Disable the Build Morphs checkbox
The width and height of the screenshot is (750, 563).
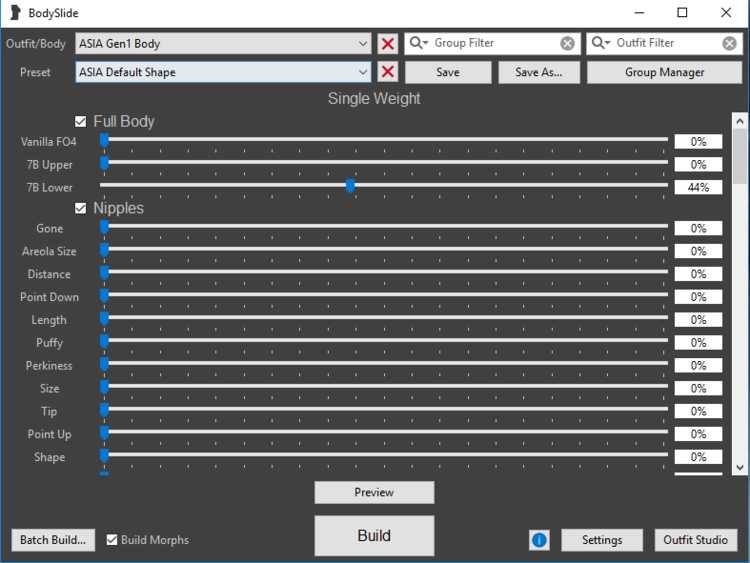[111, 540]
